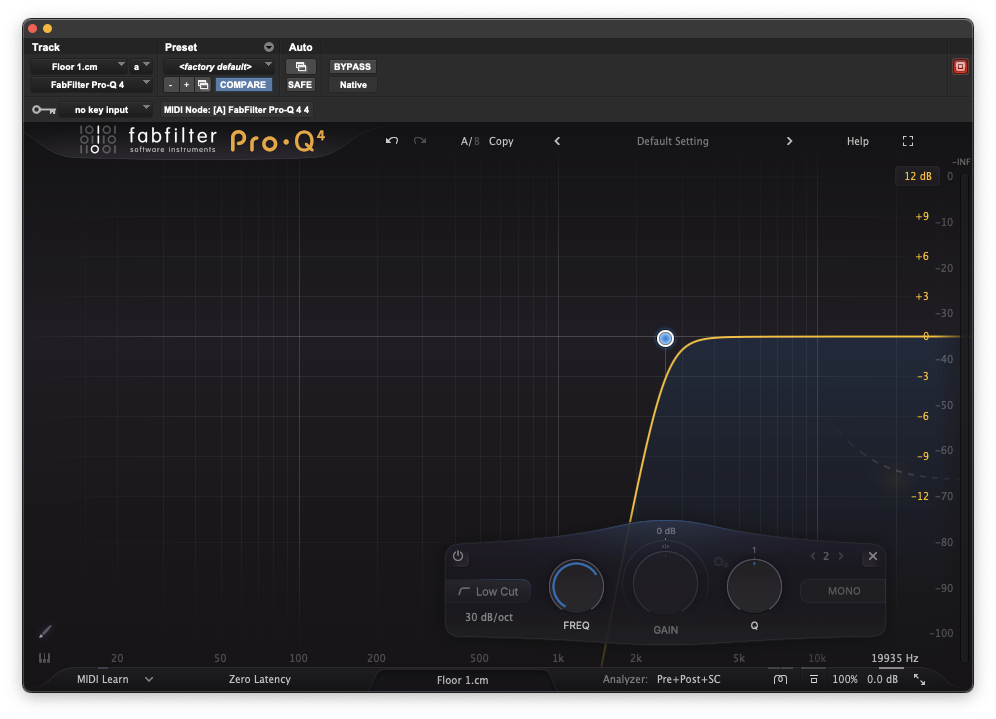Screen dimensions: 996x719
Task: Show the piano keyboard display icon
Action: [x=44, y=658]
